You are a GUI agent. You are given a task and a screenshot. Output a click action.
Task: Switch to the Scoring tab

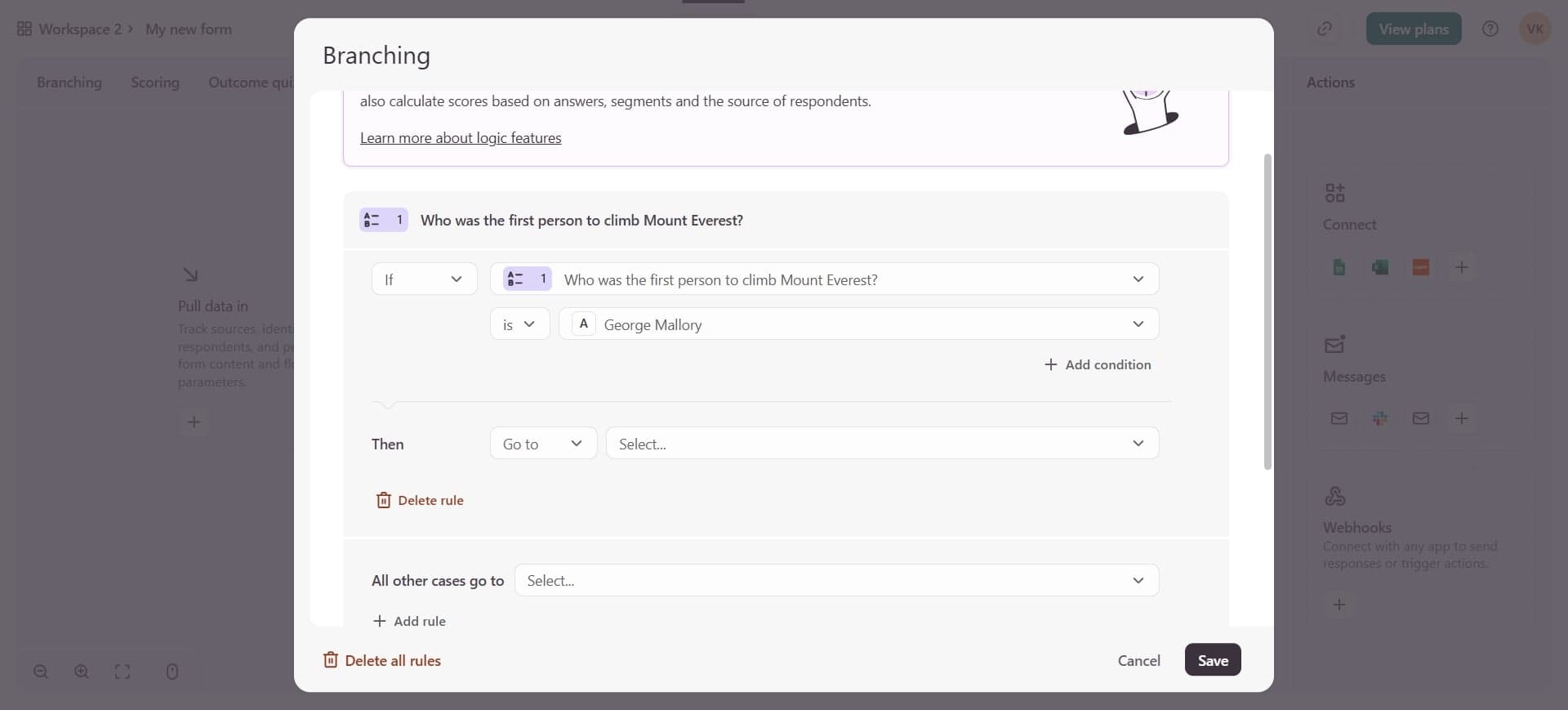click(x=155, y=83)
